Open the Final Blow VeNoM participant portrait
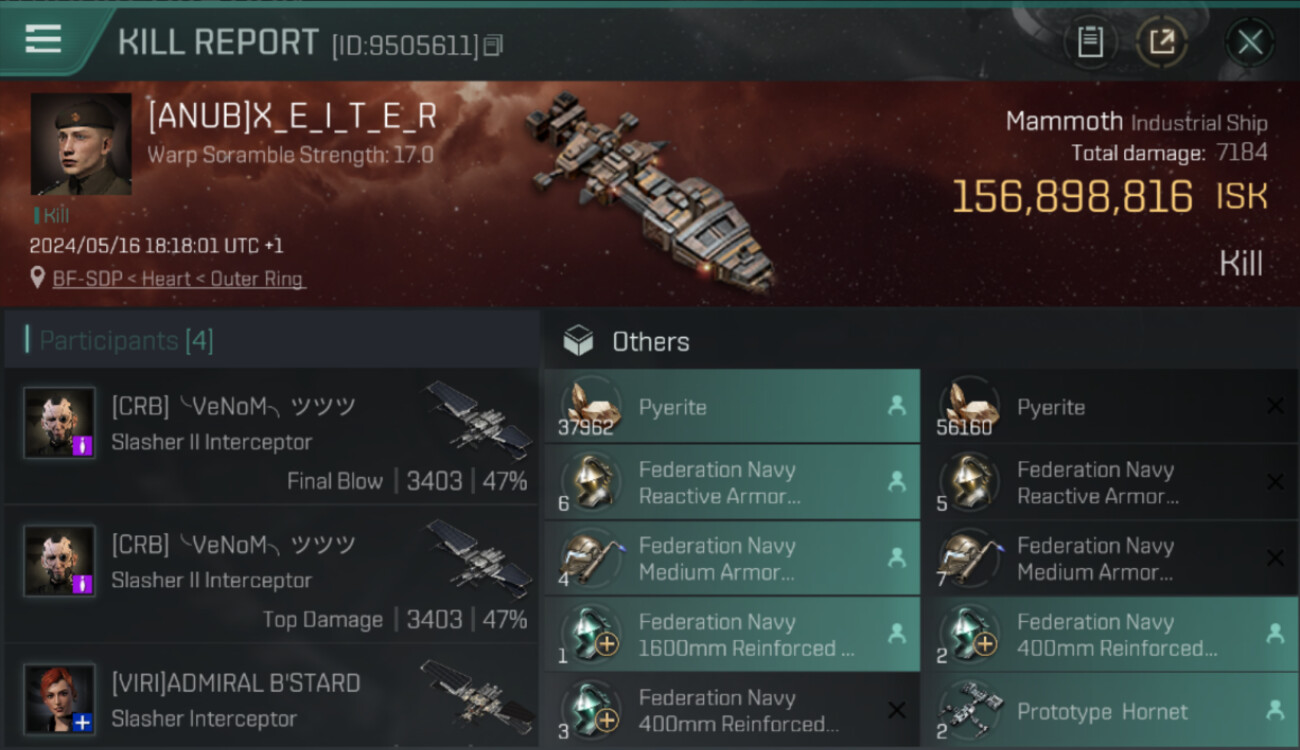 pyautogui.click(x=60, y=423)
